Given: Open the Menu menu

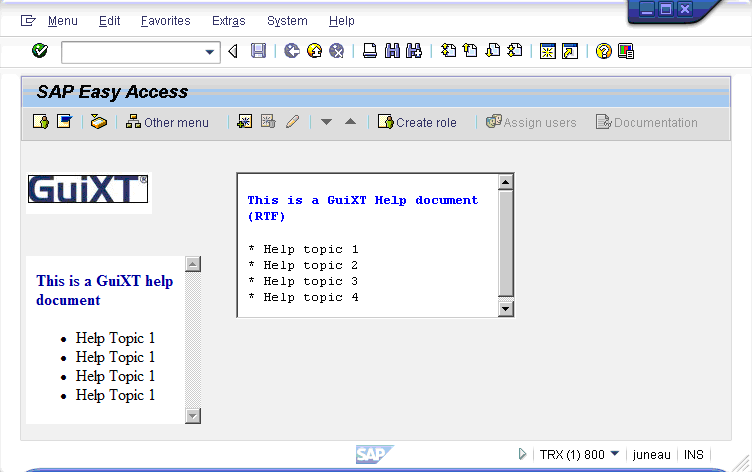Looking at the screenshot, I should coord(62,21).
